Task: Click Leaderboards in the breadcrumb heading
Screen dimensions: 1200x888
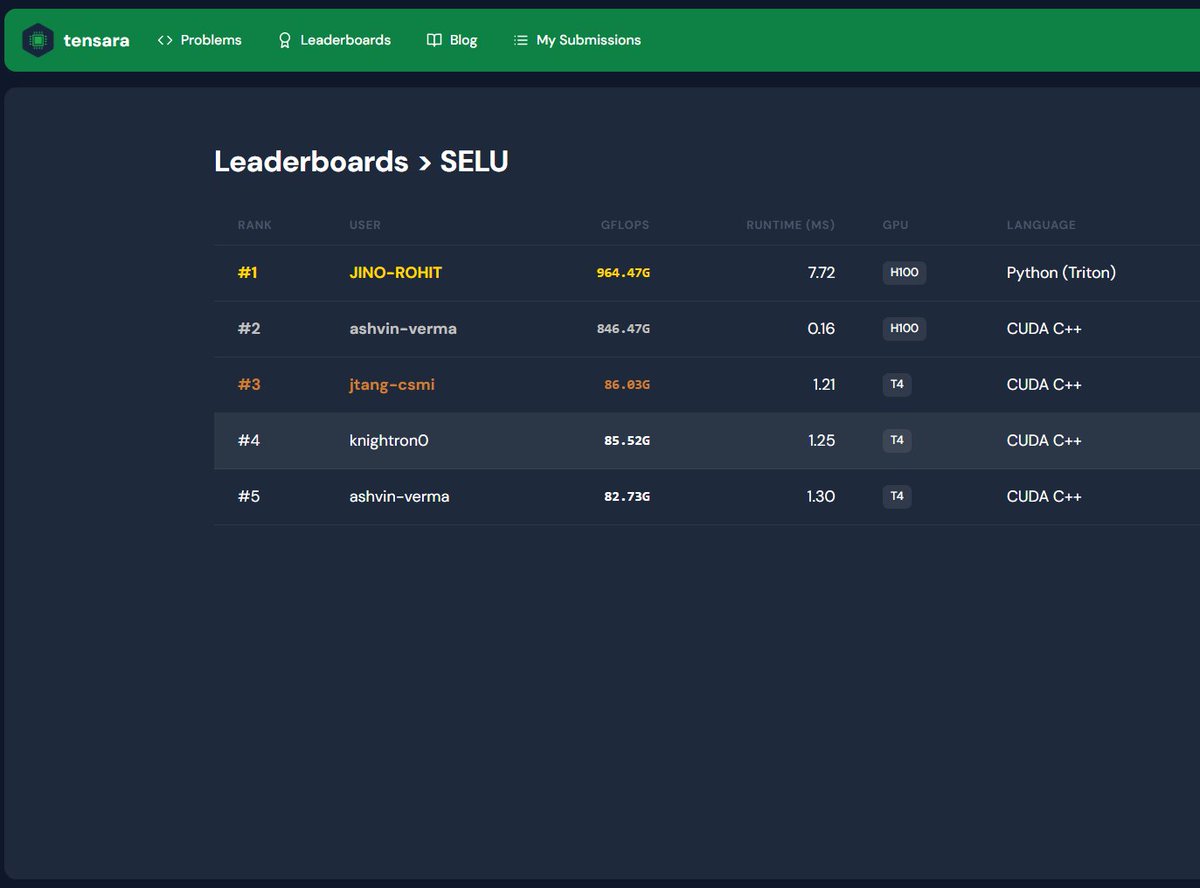Action: 311,161
